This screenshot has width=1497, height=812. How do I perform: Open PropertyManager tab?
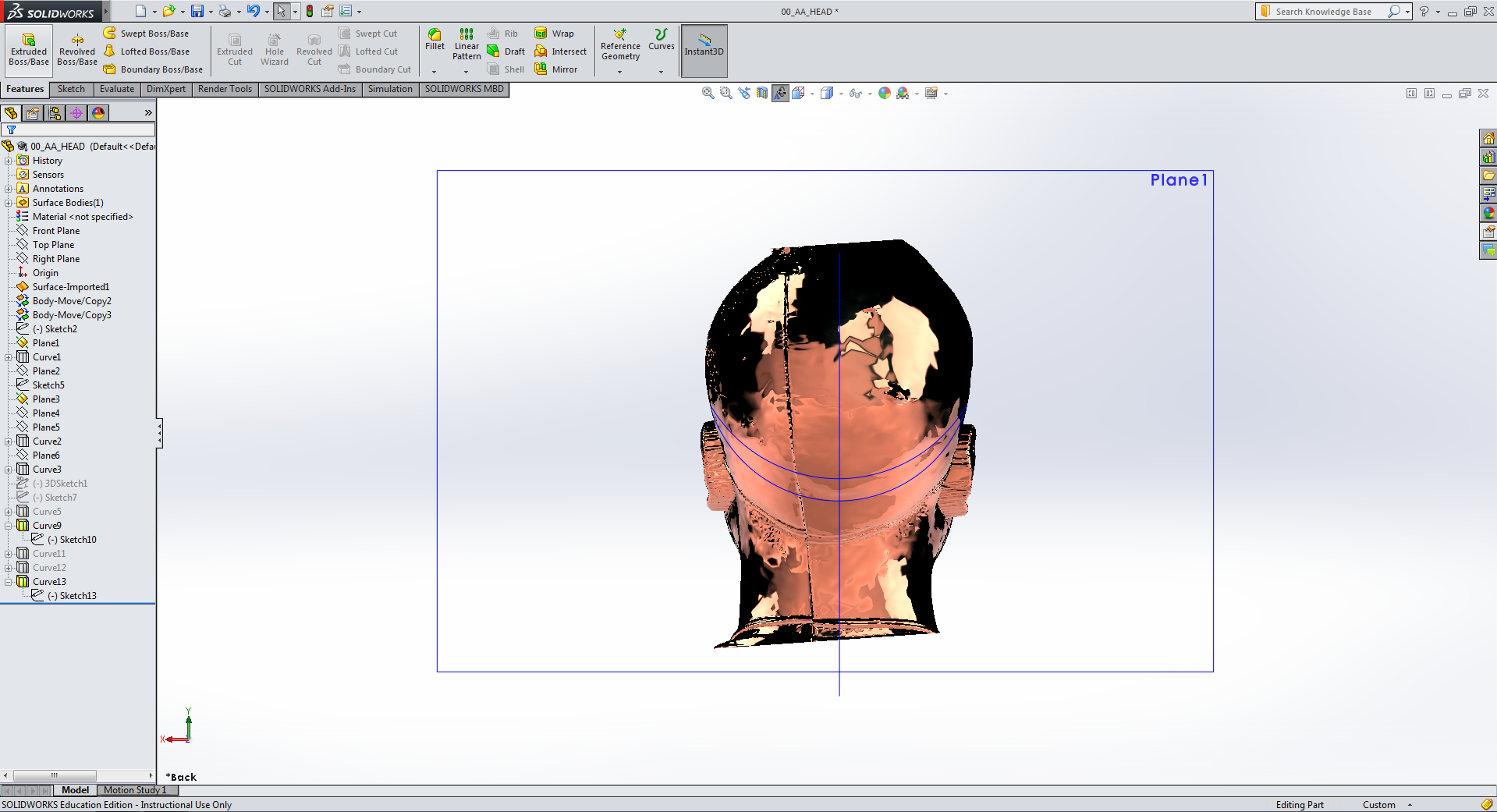33,113
